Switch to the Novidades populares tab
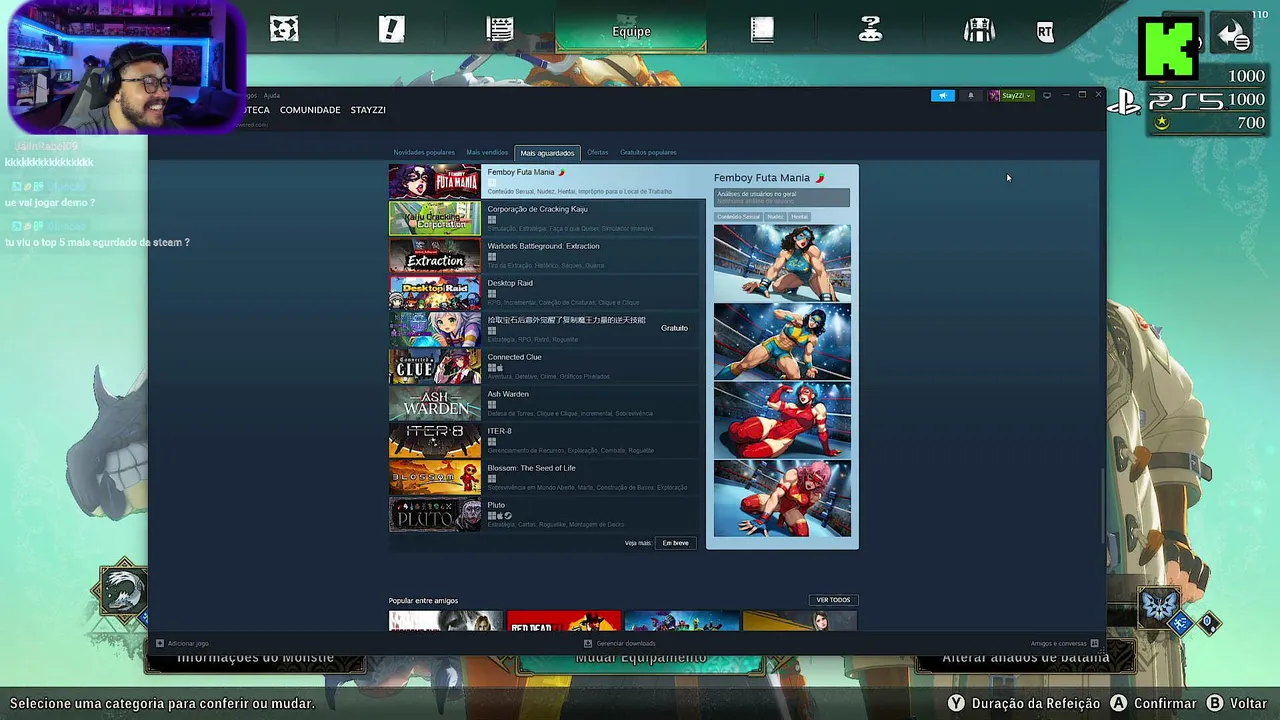 [424, 153]
